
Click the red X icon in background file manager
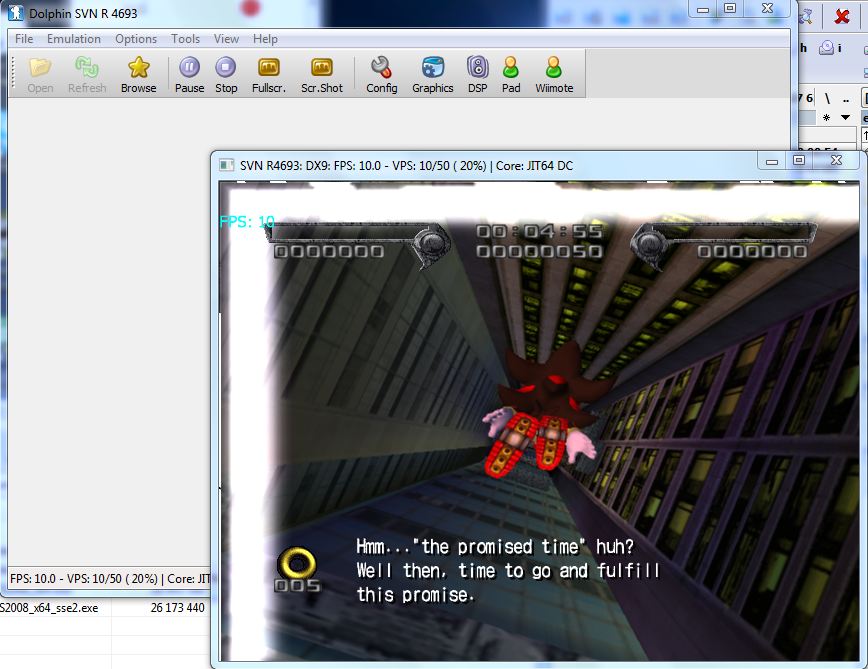point(842,18)
